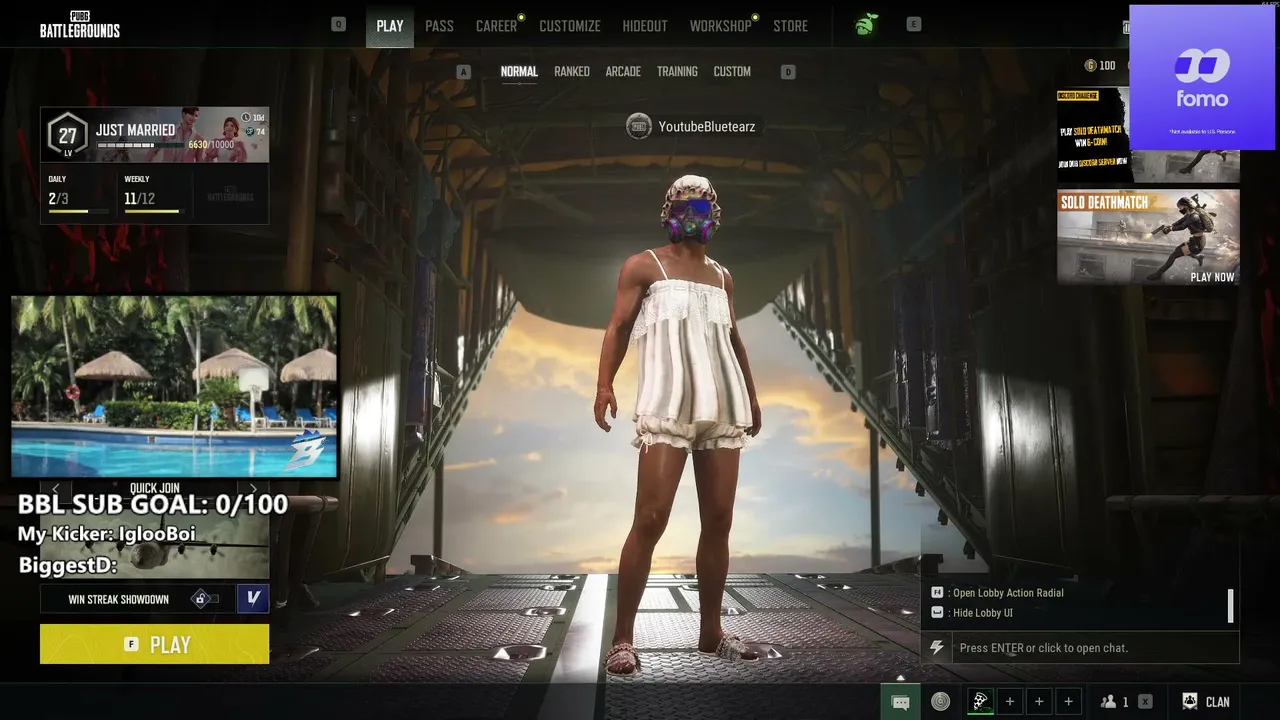This screenshot has width=1280, height=720.
Task: Select your own party slot avatar
Action: pos(980,702)
